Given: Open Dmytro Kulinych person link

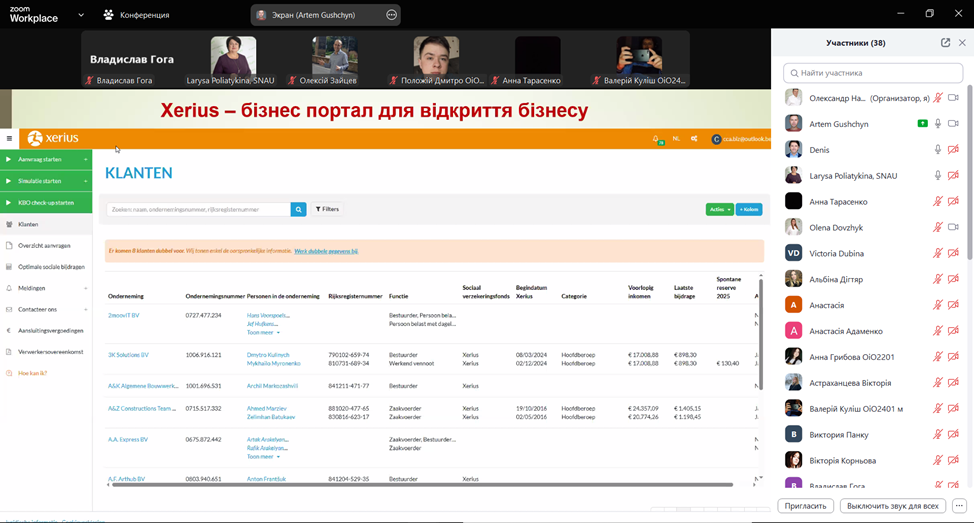Looking at the screenshot, I should click(268, 355).
